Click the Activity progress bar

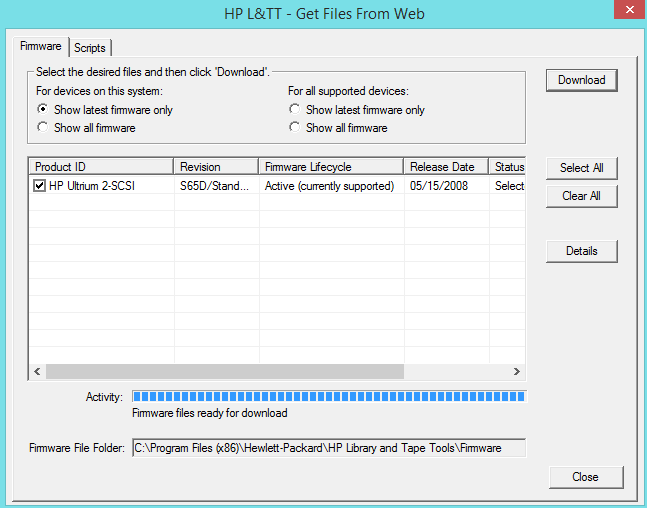(329, 397)
